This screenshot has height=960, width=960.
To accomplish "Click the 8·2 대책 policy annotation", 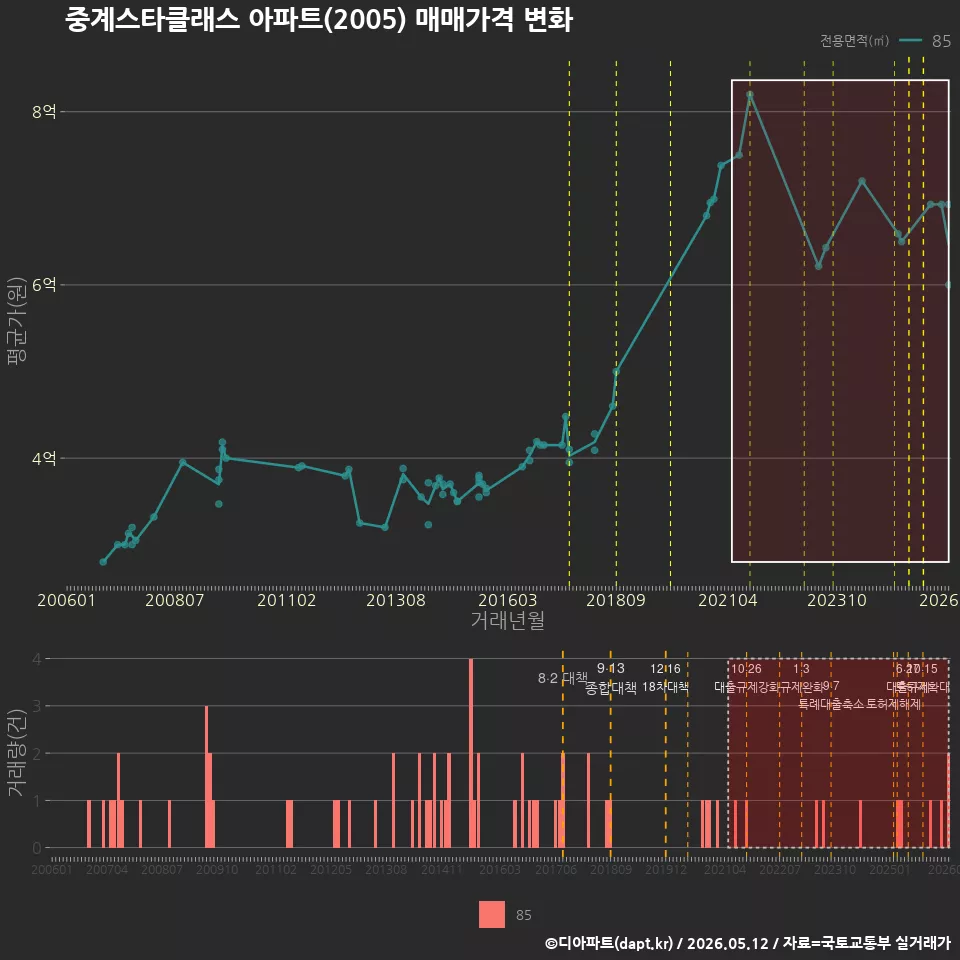I will tap(563, 678).
